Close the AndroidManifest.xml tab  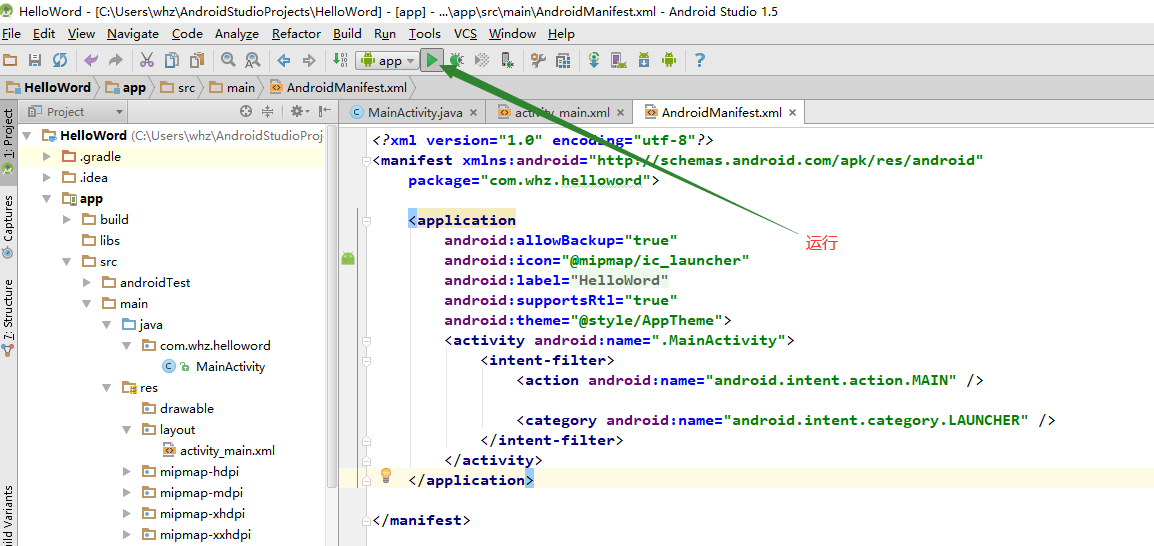coord(793,113)
